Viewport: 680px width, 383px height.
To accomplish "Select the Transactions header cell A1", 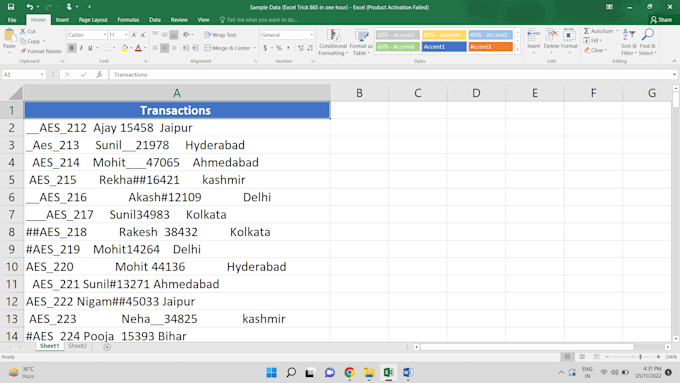I will [x=177, y=110].
